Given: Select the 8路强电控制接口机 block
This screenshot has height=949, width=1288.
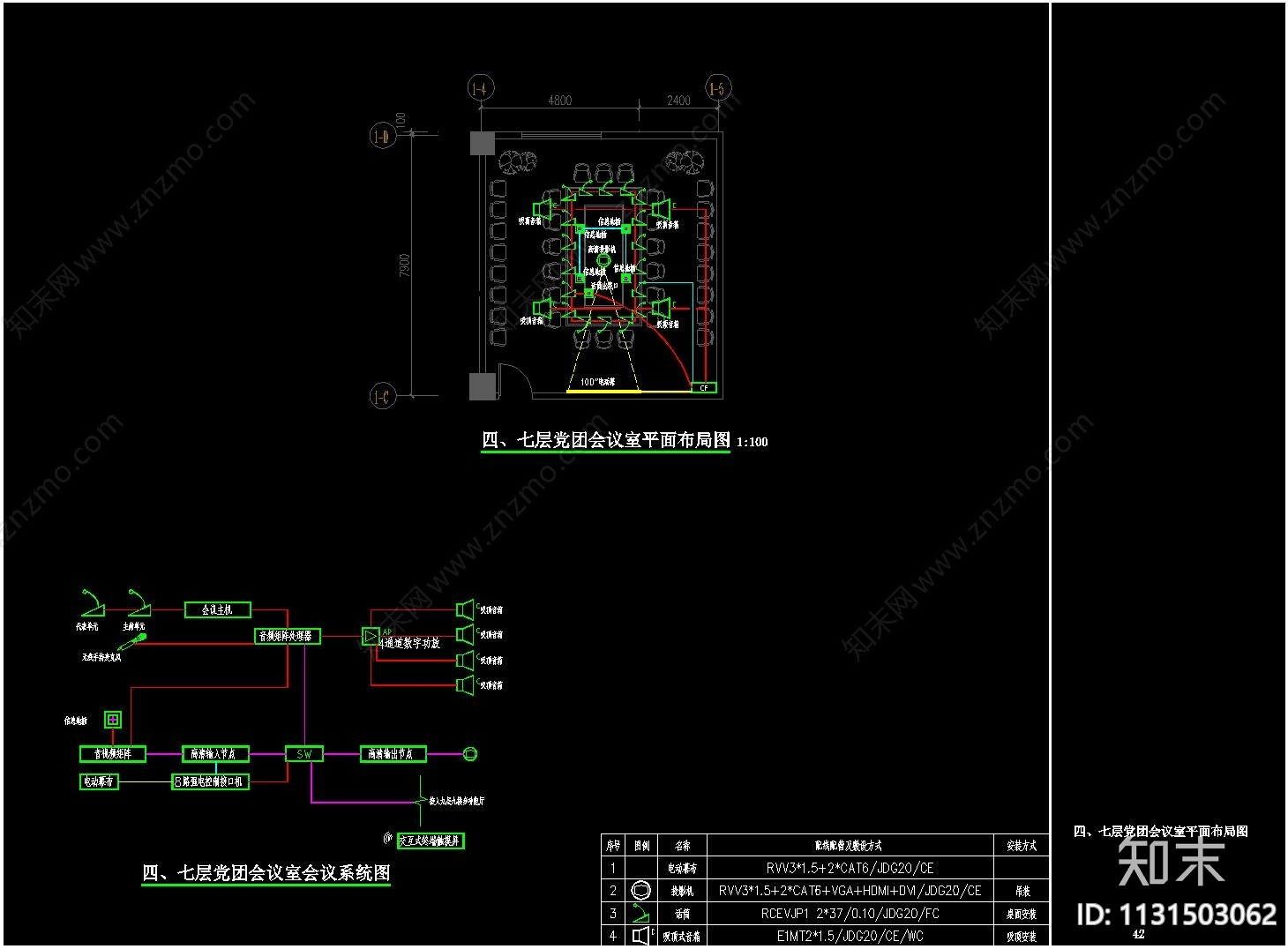Looking at the screenshot, I should (210, 781).
